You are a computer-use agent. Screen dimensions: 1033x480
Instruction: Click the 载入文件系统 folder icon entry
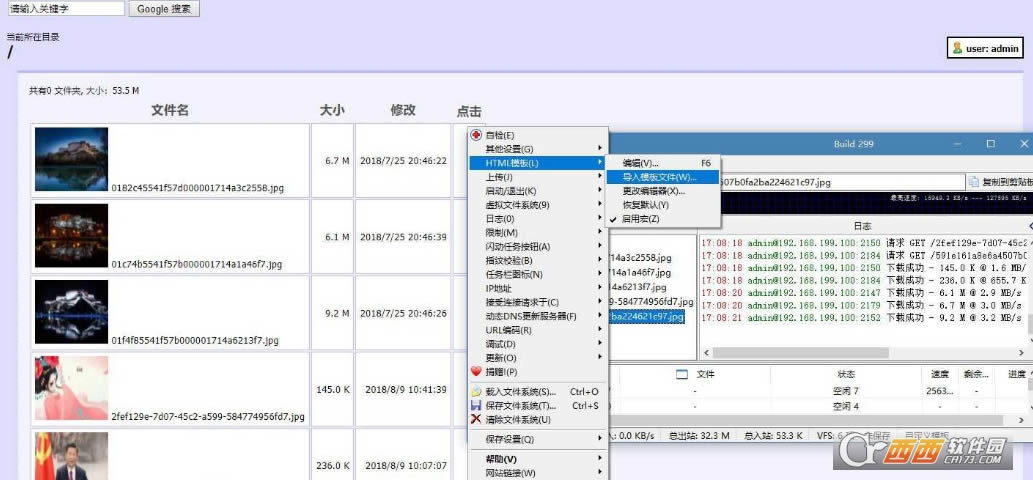(x=476, y=392)
